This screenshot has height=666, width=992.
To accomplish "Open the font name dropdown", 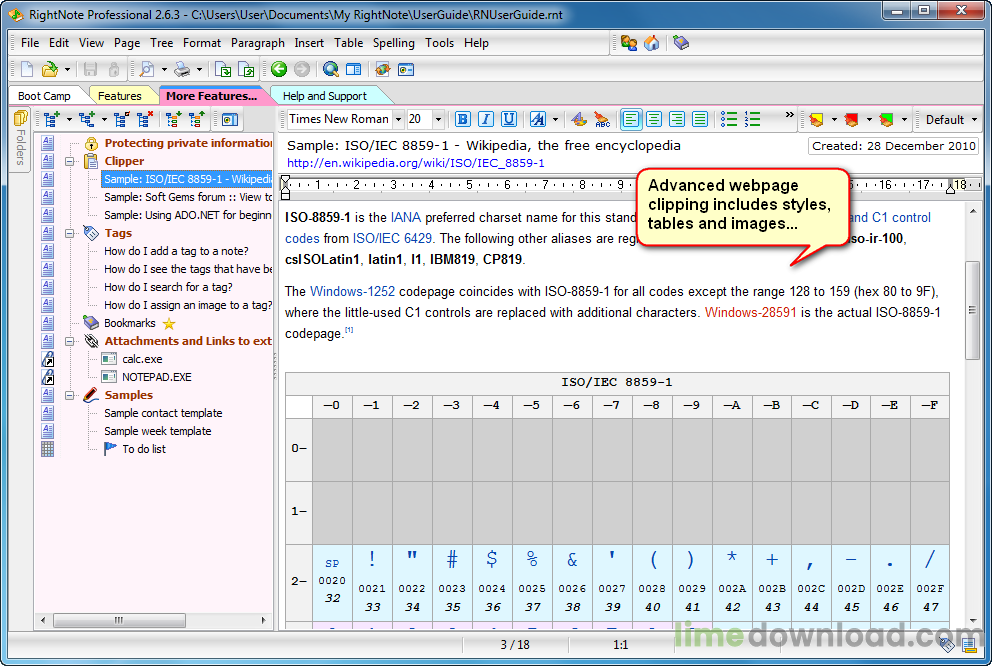I will [x=398, y=119].
